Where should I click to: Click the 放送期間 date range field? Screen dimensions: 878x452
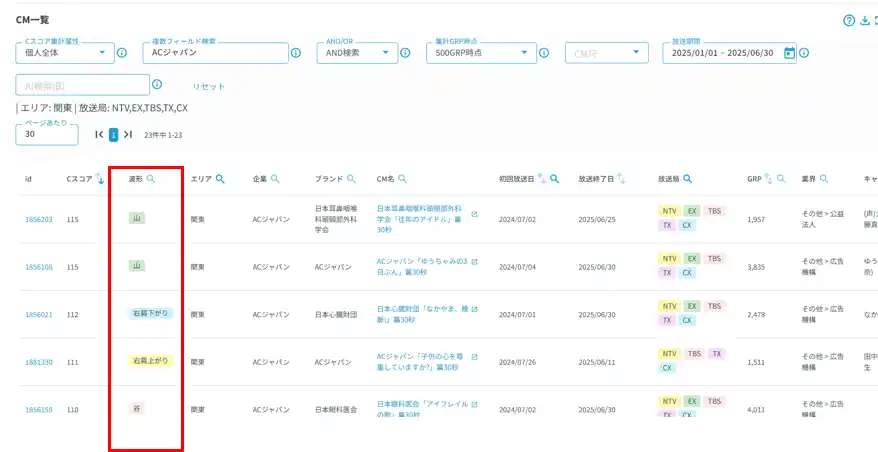[x=730, y=53]
